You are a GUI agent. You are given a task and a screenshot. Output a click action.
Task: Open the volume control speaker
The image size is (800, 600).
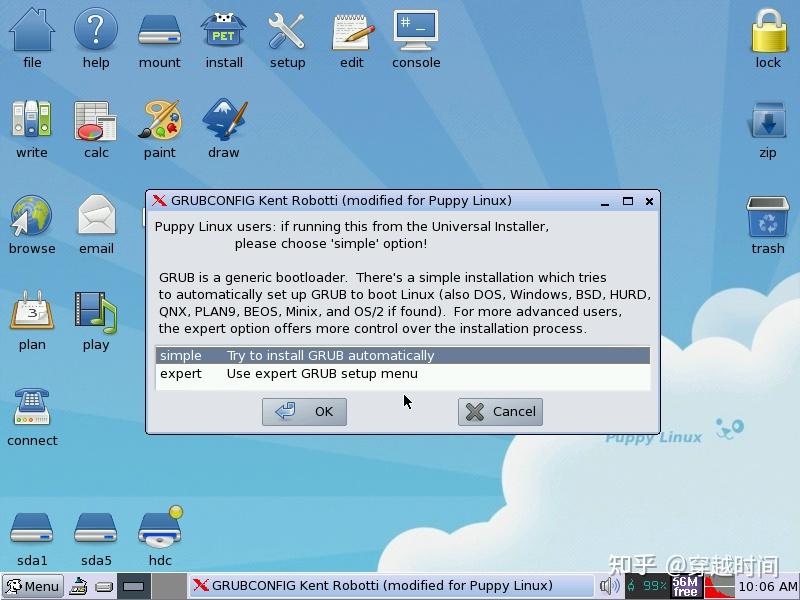point(611,586)
